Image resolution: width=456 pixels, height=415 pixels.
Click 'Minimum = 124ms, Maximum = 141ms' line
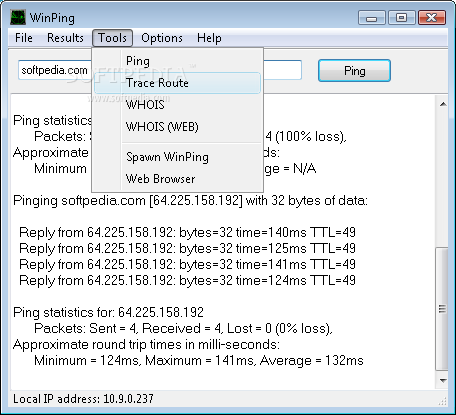[x=199, y=361]
